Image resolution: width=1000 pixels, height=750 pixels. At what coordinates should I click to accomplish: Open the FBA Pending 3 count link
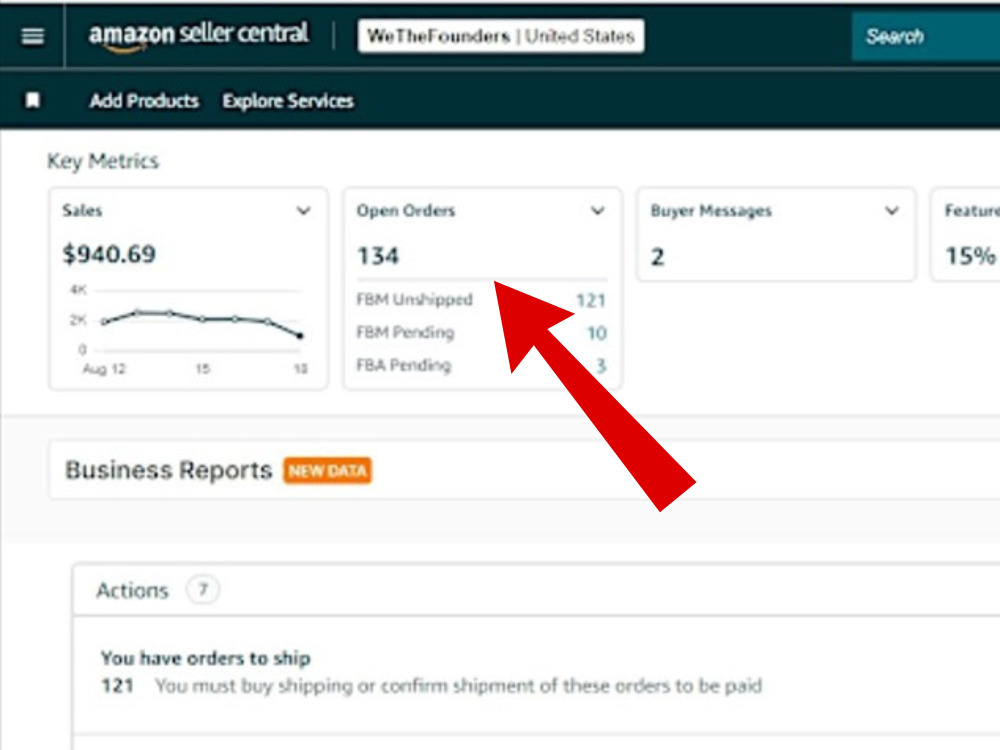[x=601, y=365]
